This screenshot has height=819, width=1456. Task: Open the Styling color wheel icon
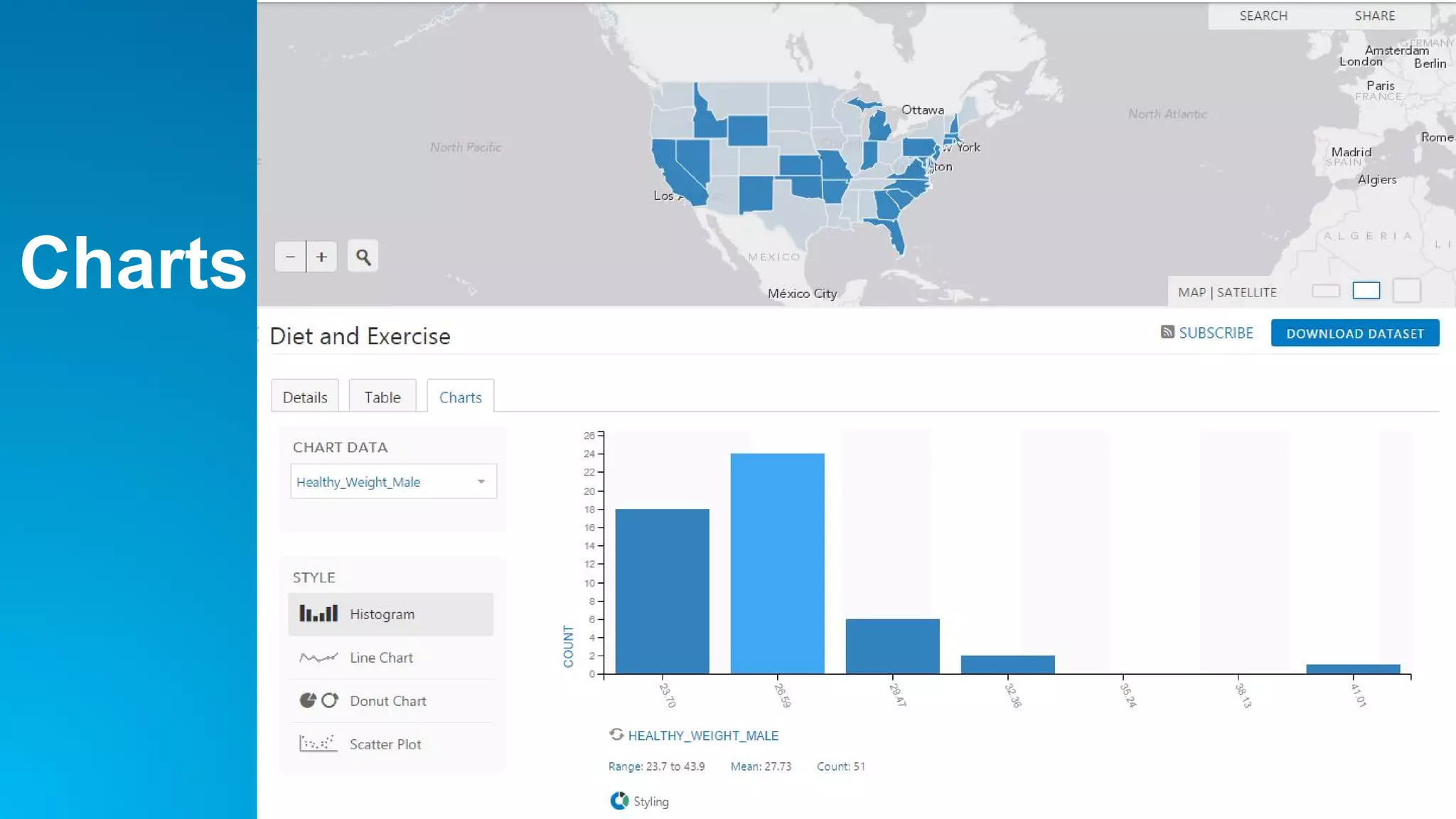[x=619, y=801]
